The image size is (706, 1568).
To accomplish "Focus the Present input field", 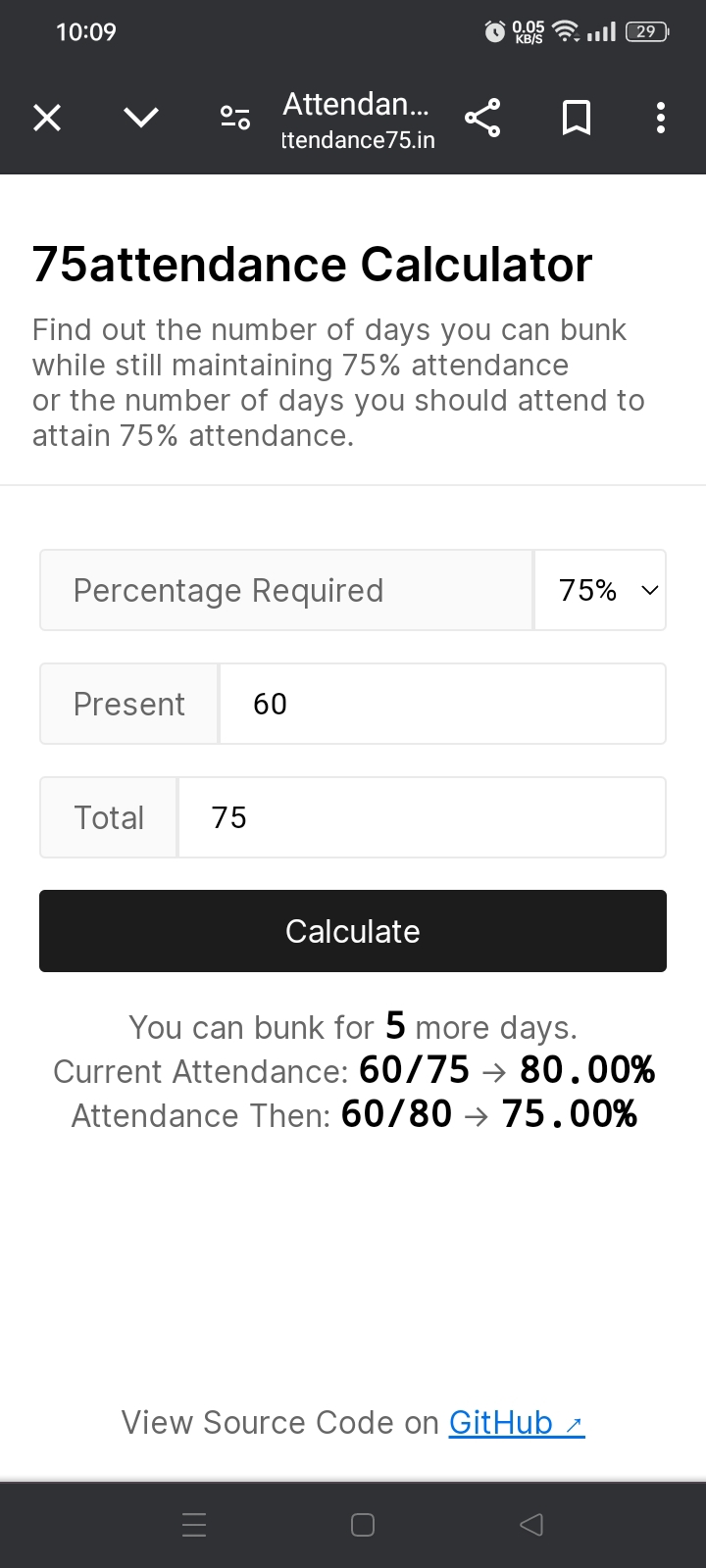I will pyautogui.click(x=441, y=704).
